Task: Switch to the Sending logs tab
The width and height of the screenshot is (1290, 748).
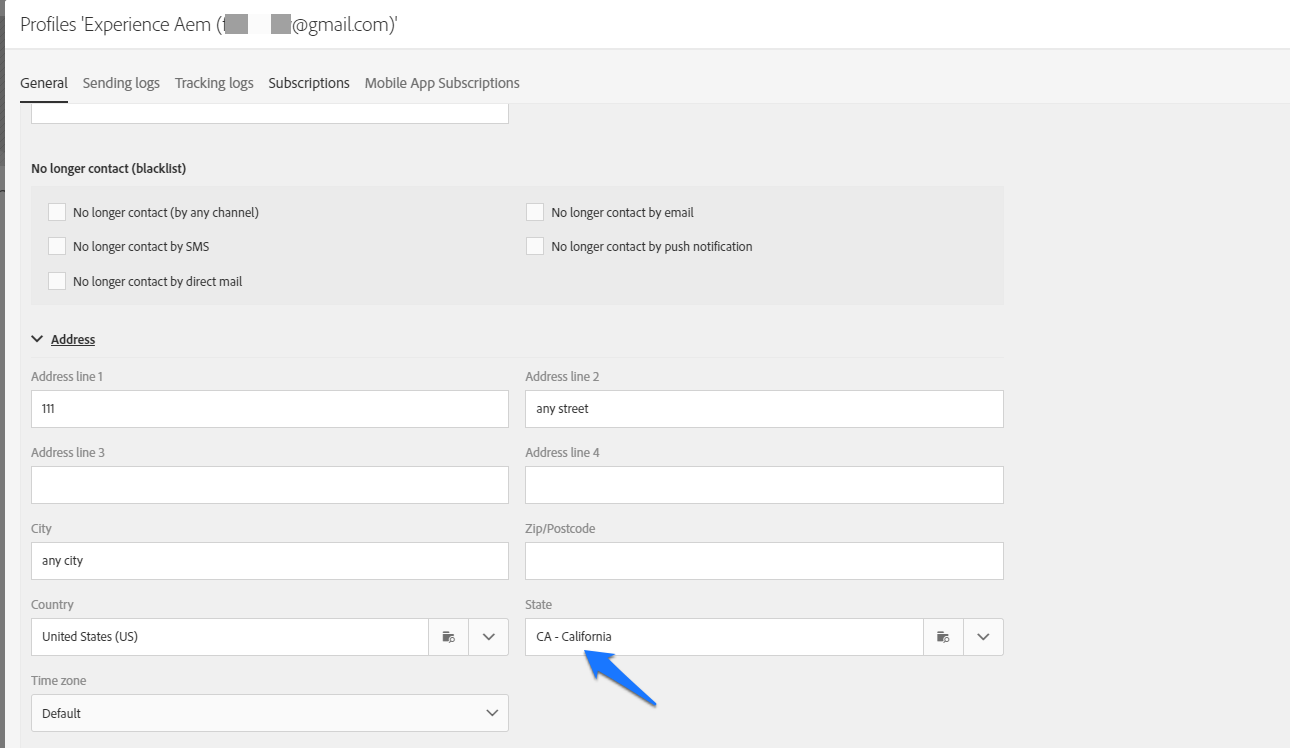Action: click(x=120, y=83)
